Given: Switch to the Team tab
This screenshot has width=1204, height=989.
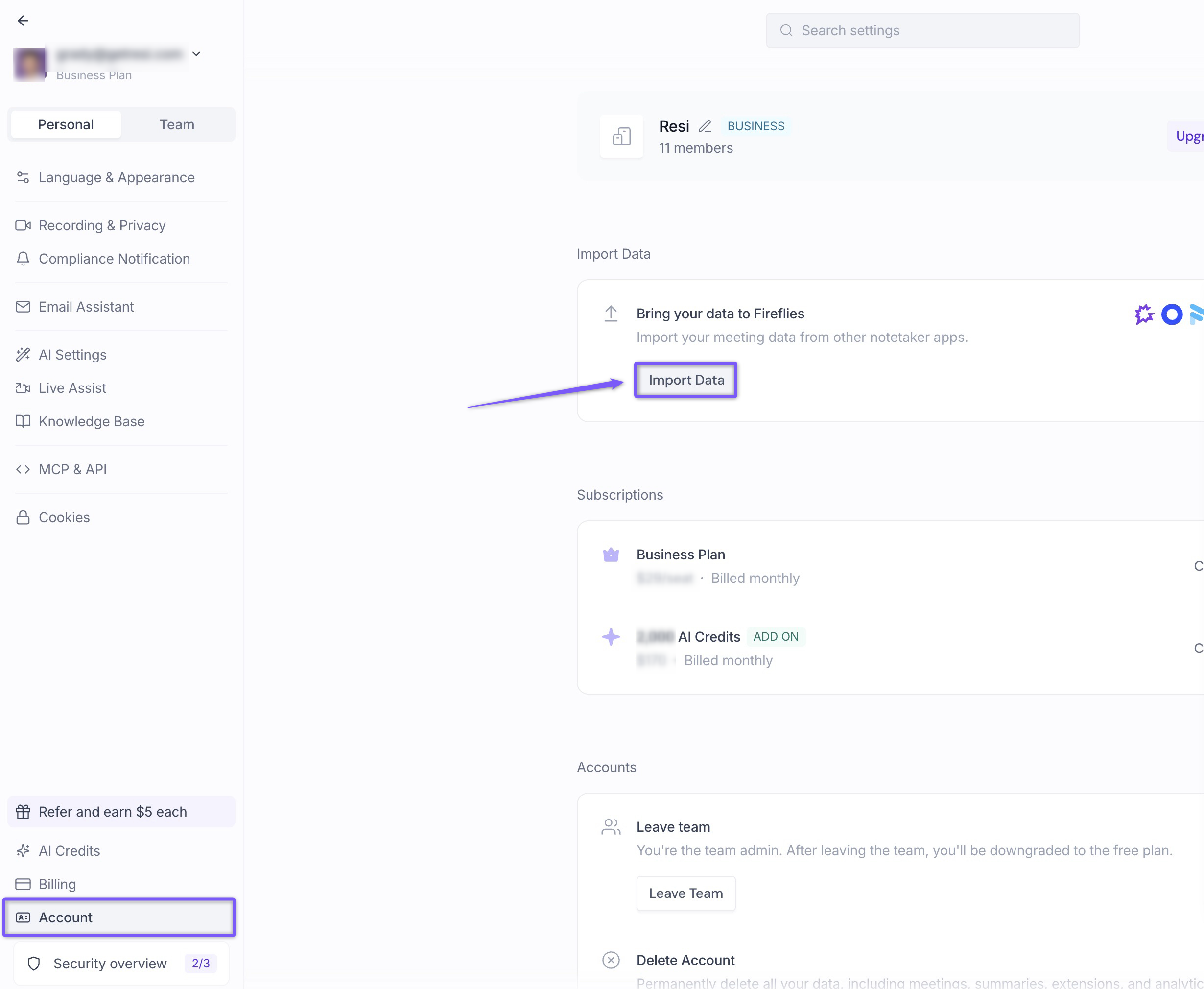Looking at the screenshot, I should coord(177,124).
